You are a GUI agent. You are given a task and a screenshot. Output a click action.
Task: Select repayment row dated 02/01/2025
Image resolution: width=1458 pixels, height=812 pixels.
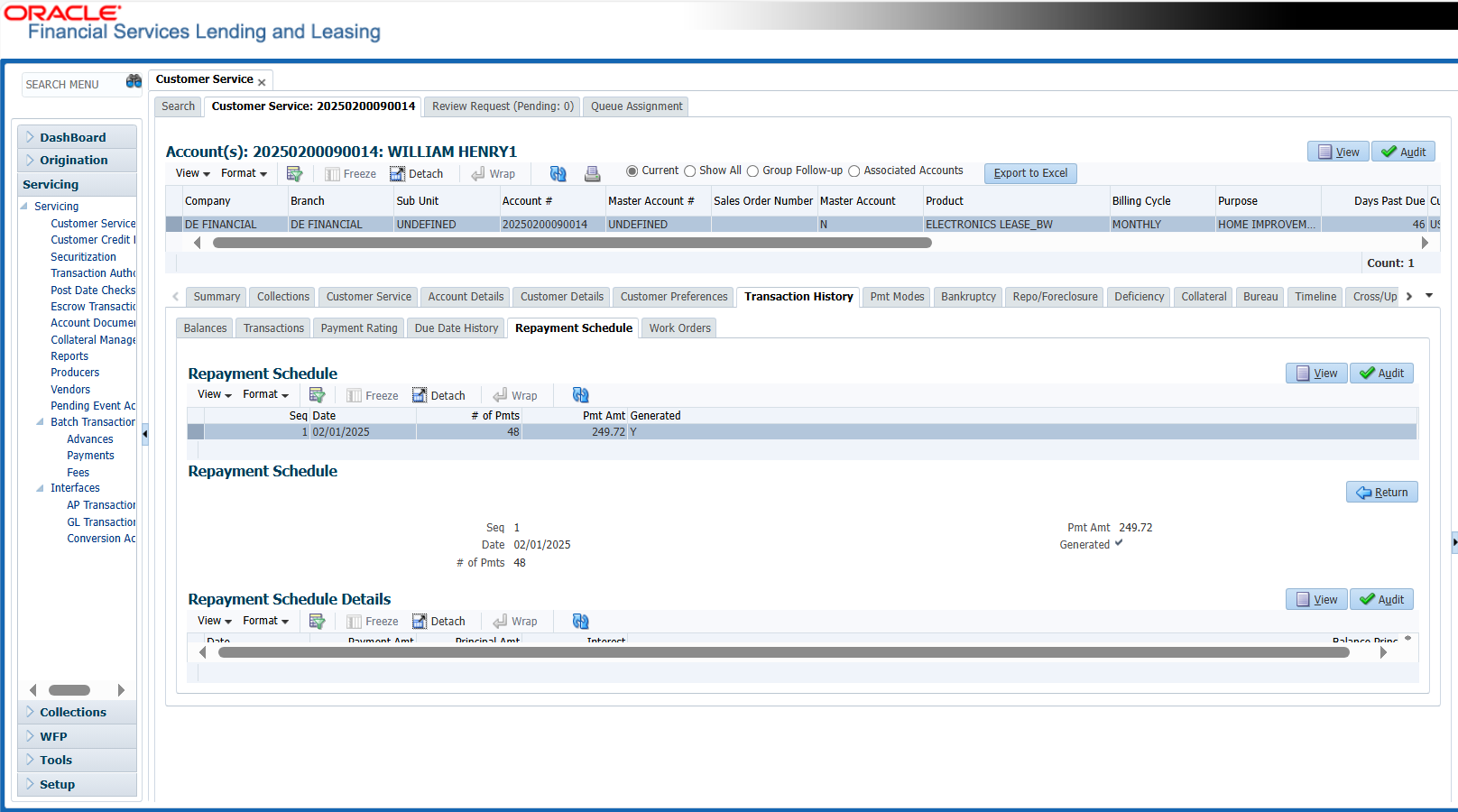(x=801, y=432)
